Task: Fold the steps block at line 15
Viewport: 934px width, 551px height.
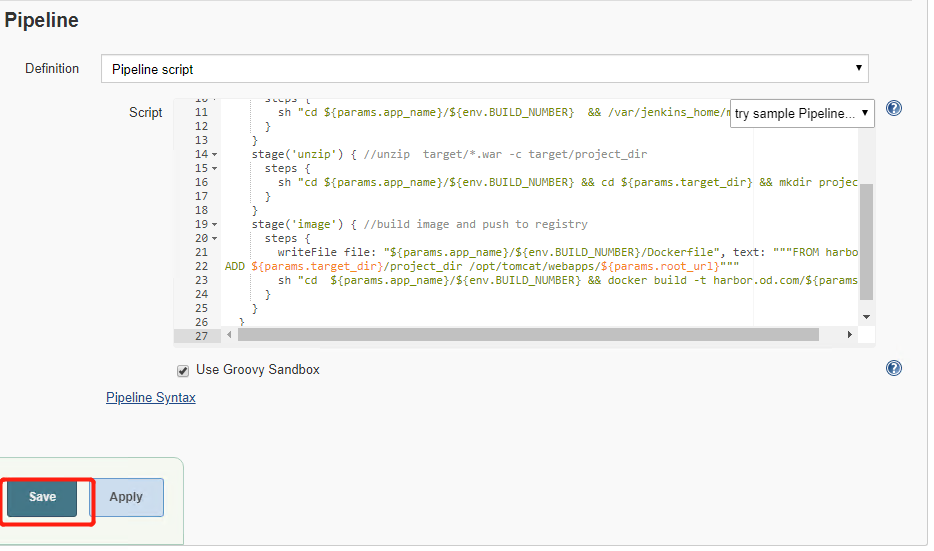Action: (214, 169)
